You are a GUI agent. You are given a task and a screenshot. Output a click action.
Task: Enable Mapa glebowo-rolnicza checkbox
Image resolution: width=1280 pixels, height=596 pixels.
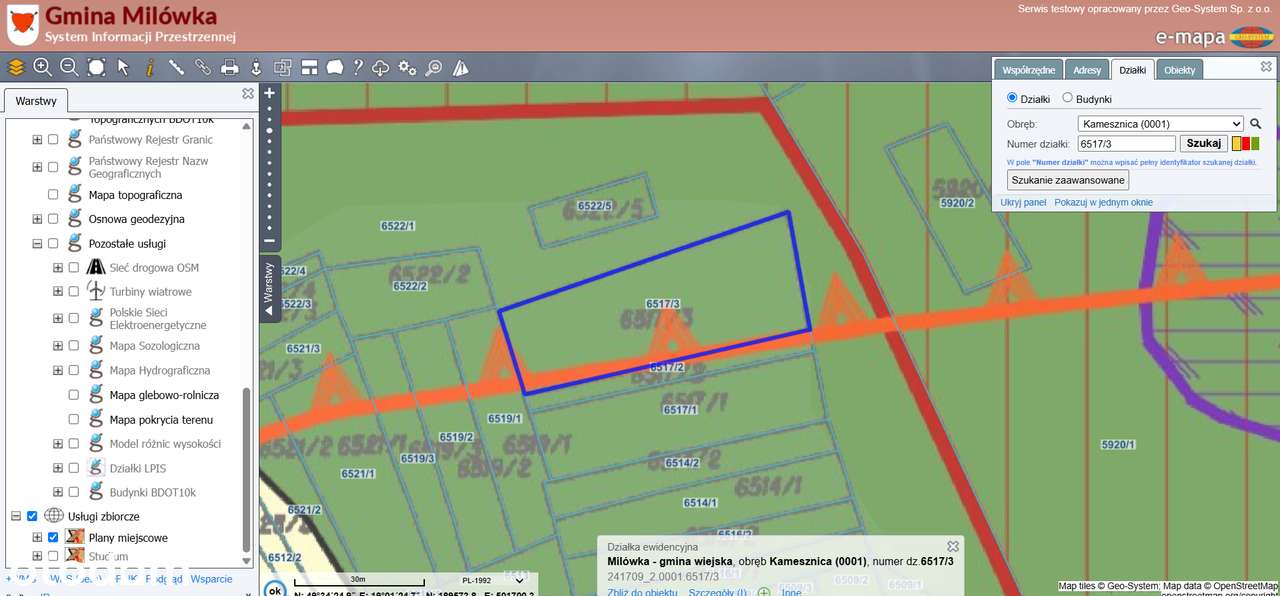[73, 395]
